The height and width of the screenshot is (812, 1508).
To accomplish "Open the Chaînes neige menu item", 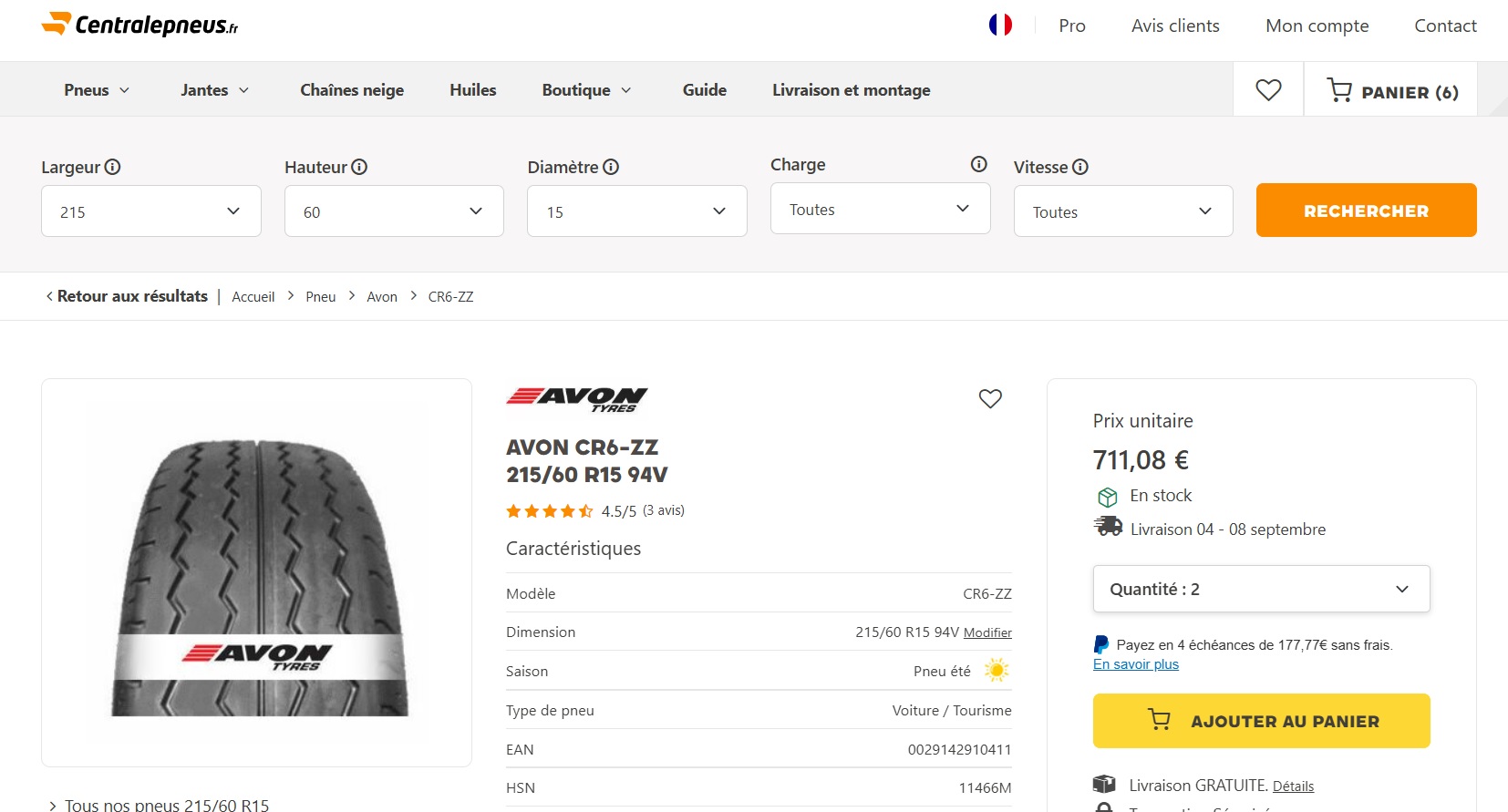I will tap(352, 90).
